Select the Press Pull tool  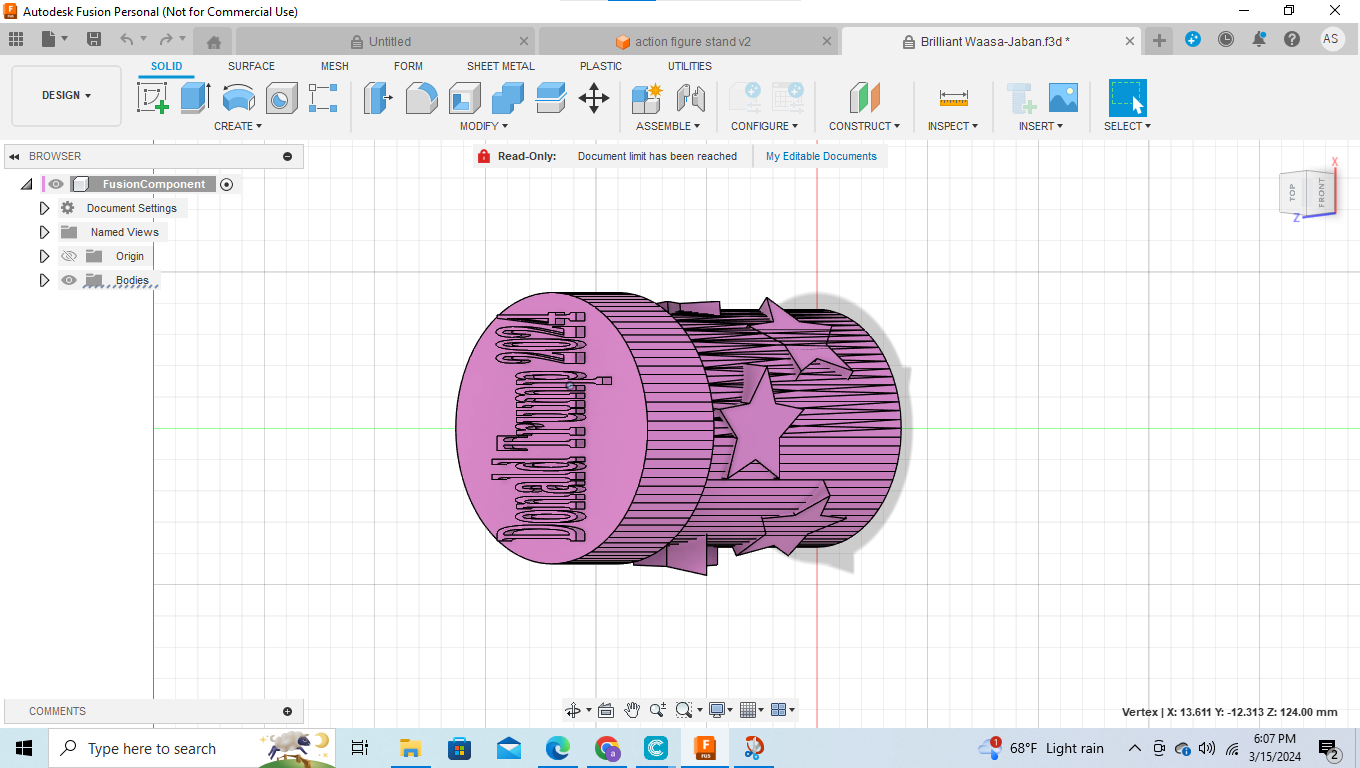(378, 97)
